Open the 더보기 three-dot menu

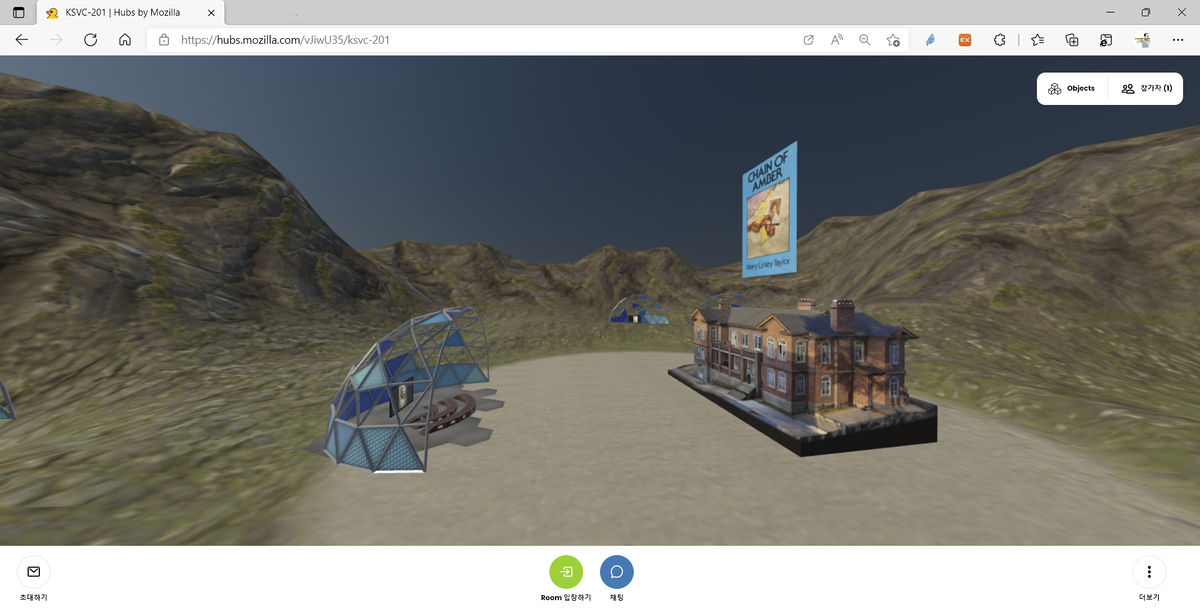[x=1149, y=572]
